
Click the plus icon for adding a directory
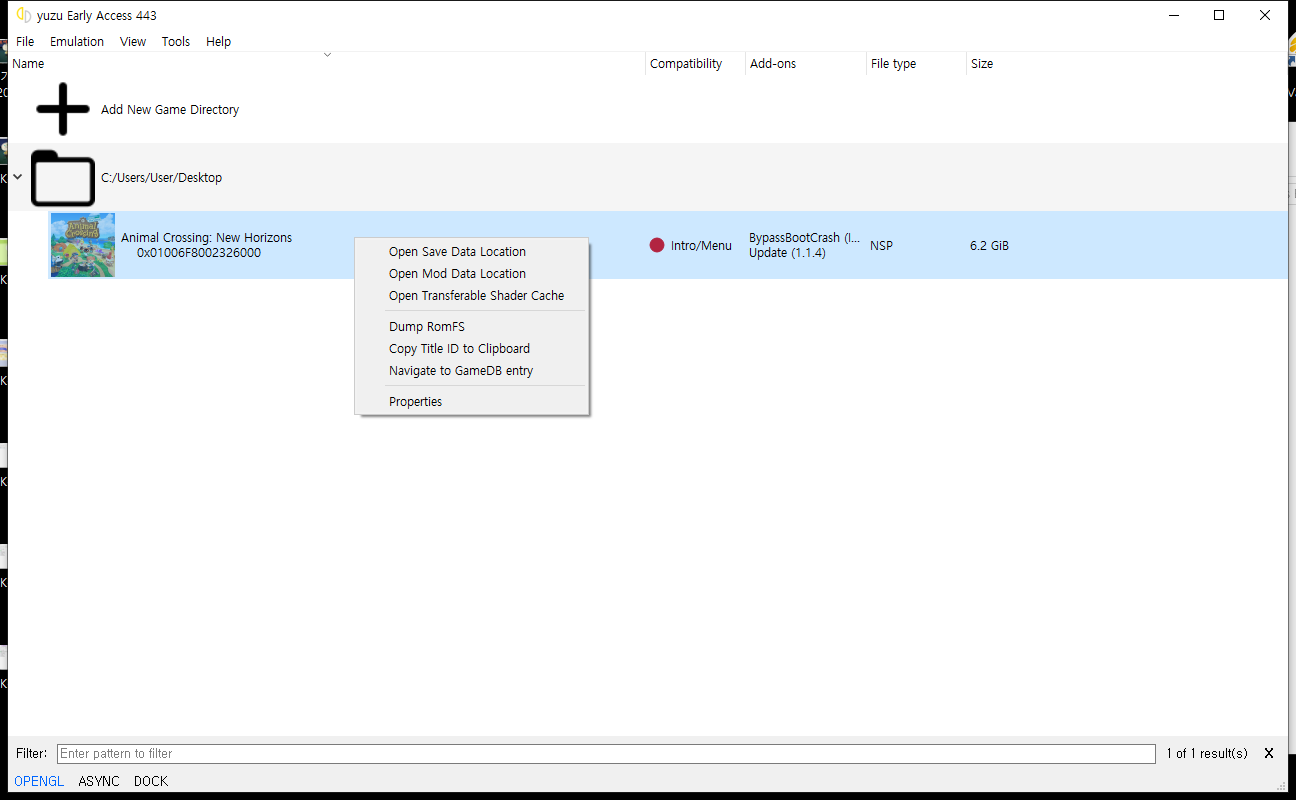(63, 109)
